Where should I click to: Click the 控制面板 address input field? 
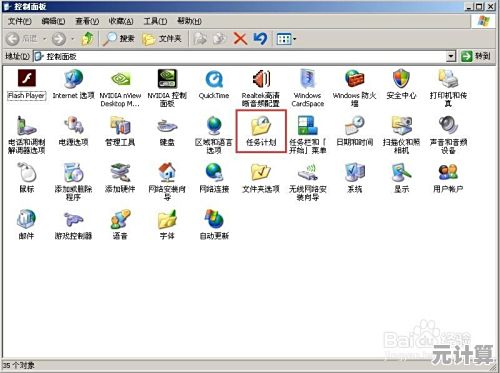(x=240, y=56)
